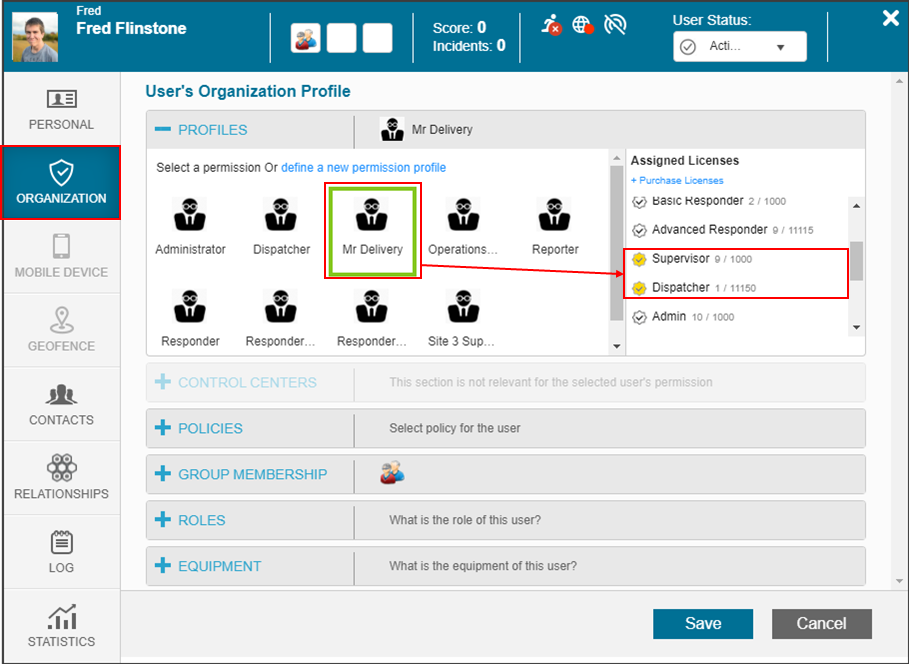This screenshot has width=909, height=664.
Task: Click the Save button
Action: coord(702,623)
